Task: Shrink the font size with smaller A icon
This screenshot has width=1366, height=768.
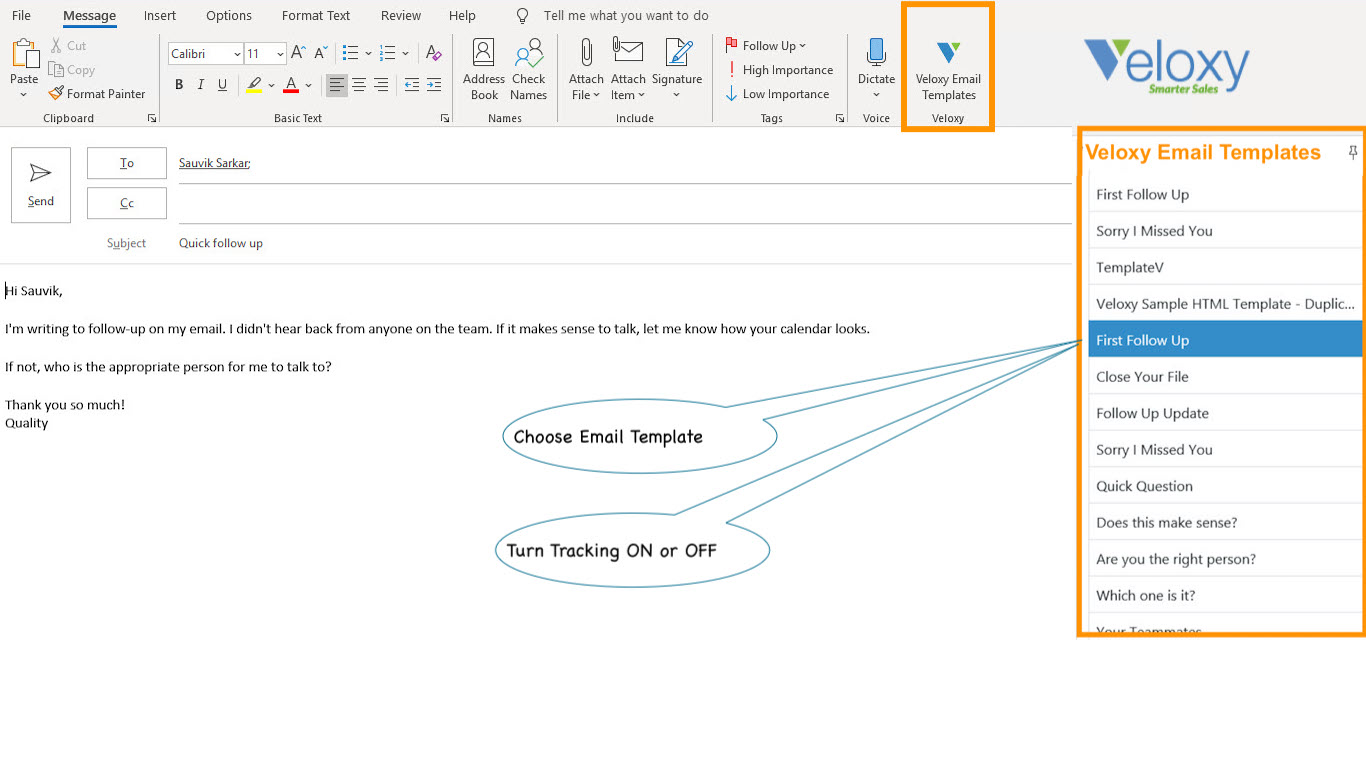Action: pyautogui.click(x=321, y=54)
